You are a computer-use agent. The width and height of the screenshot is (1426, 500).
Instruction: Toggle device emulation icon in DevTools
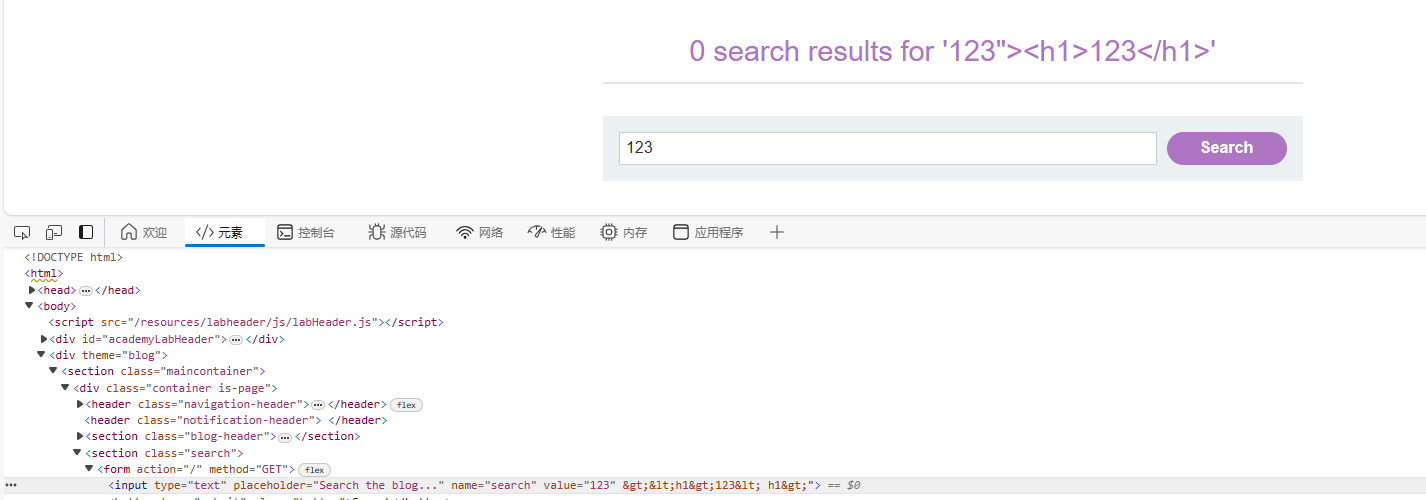pos(54,232)
